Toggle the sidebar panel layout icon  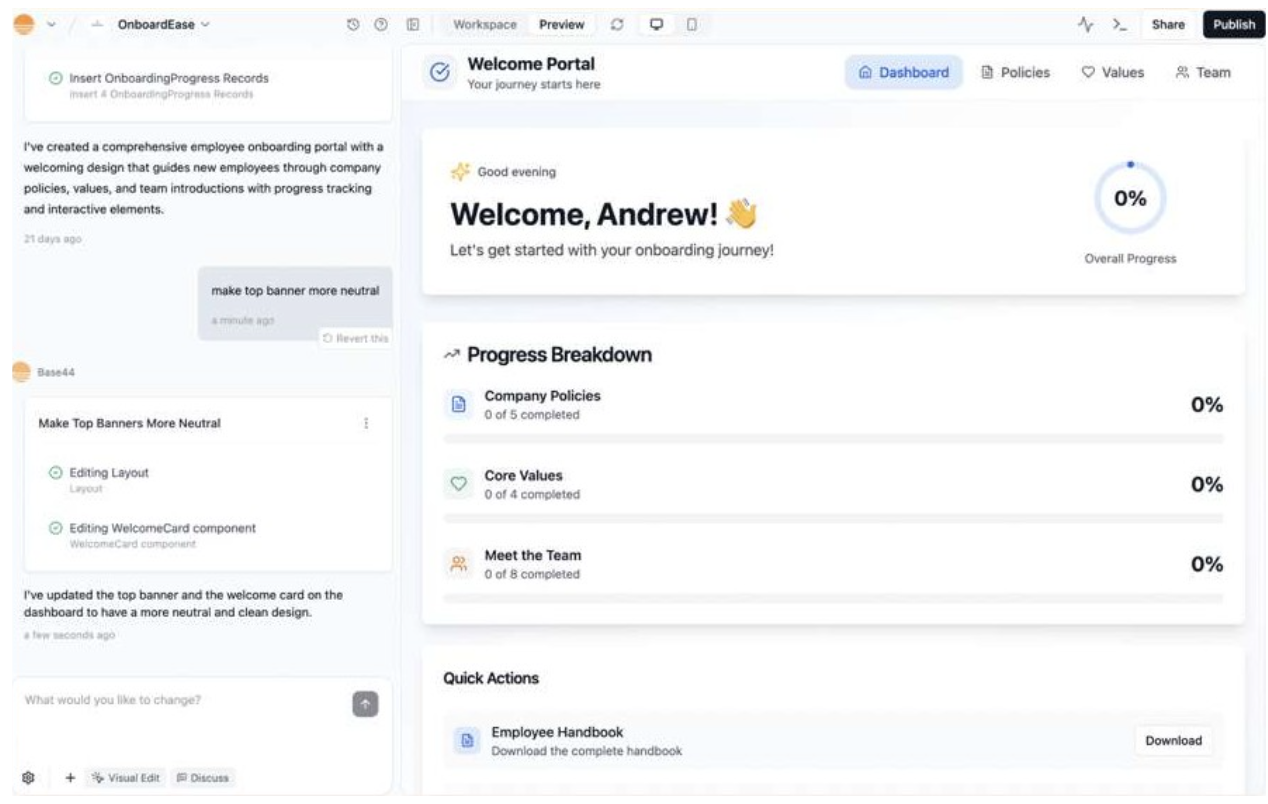point(412,25)
